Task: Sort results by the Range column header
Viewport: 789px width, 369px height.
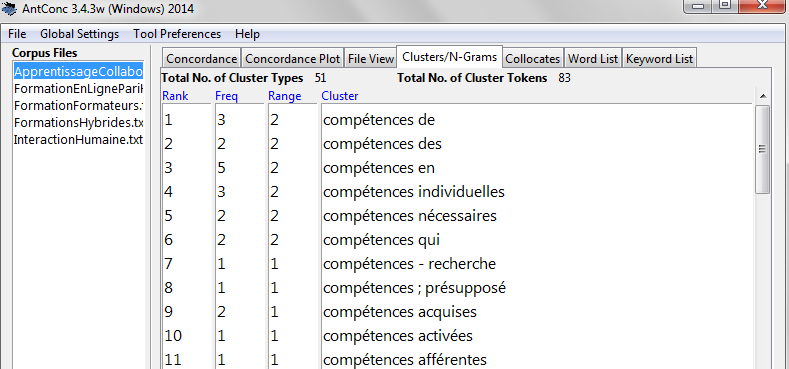Action: (284, 96)
